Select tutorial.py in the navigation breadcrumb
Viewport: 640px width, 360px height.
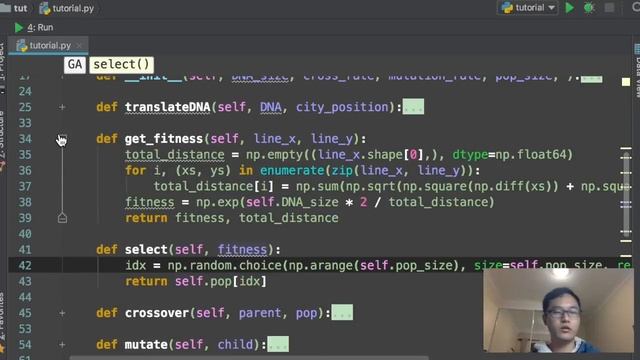tap(67, 8)
